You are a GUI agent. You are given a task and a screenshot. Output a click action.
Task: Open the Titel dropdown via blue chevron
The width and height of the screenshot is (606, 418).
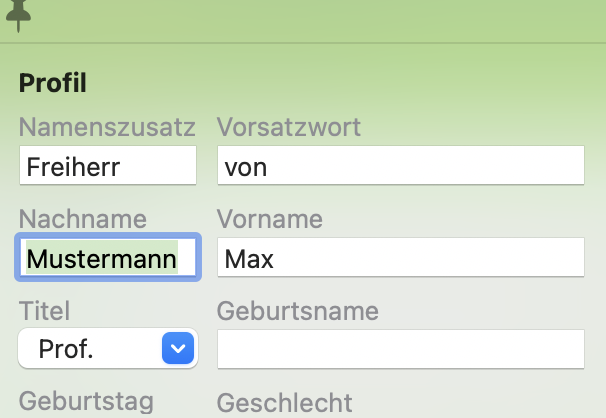pyautogui.click(x=178, y=348)
